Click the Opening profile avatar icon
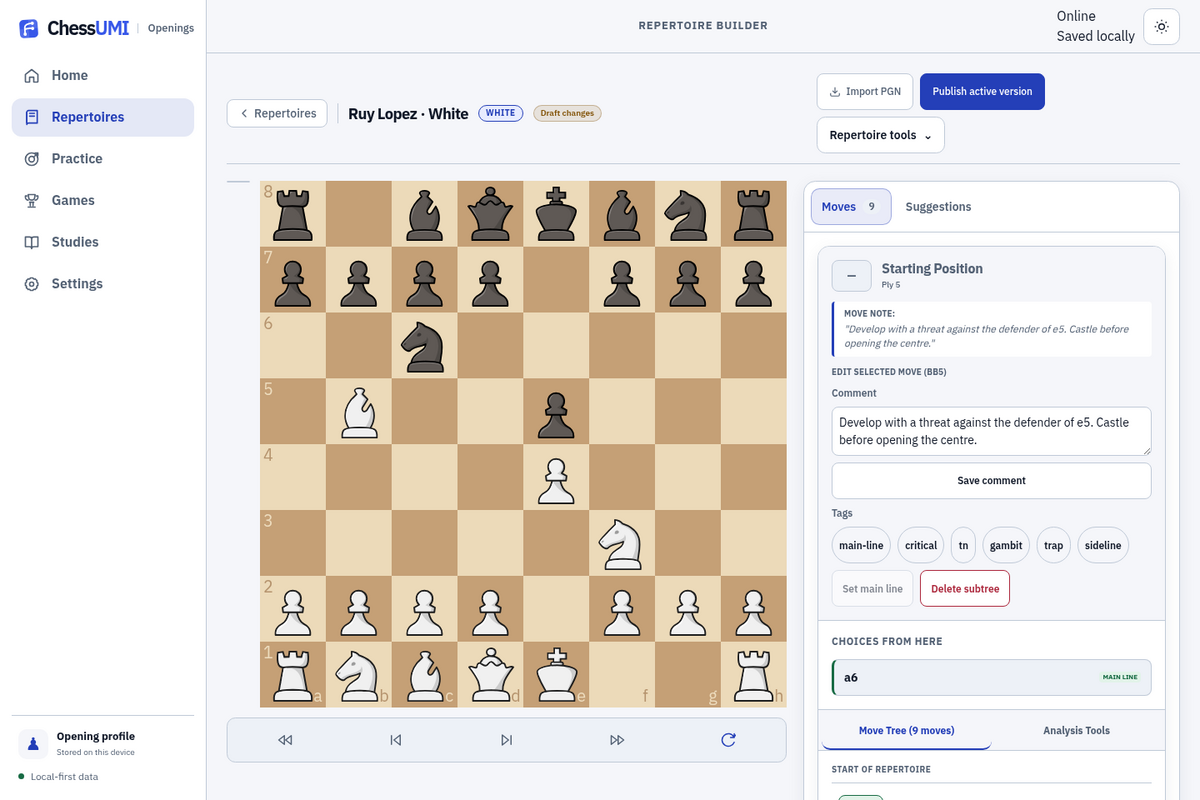 click(x=34, y=743)
